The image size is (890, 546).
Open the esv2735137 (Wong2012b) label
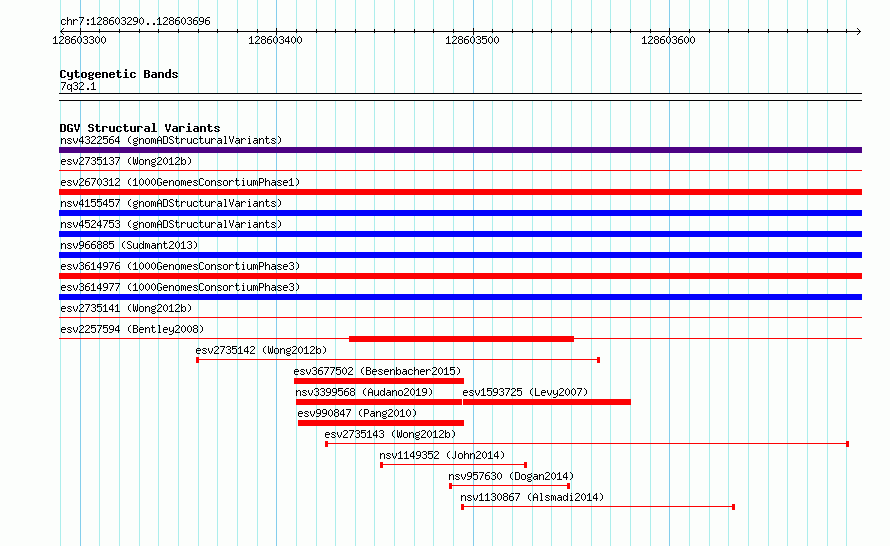pyautogui.click(x=126, y=161)
